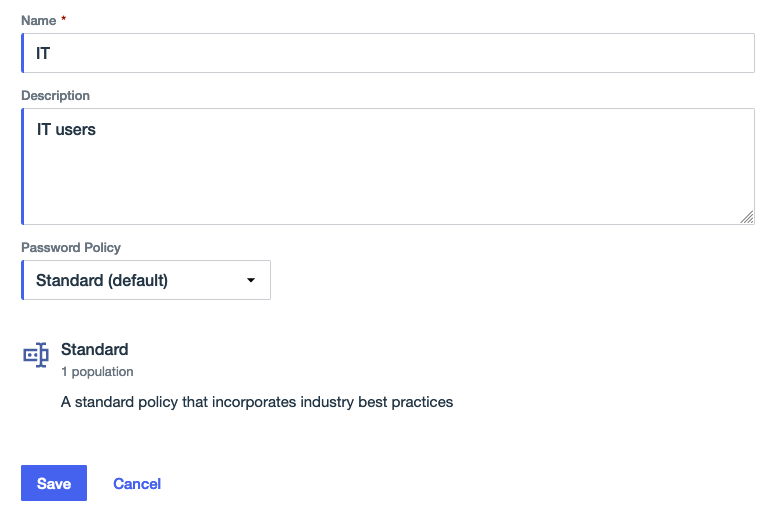The height and width of the screenshot is (532, 769).
Task: Place the cursor after 'IT users' text
Action: pos(97,129)
